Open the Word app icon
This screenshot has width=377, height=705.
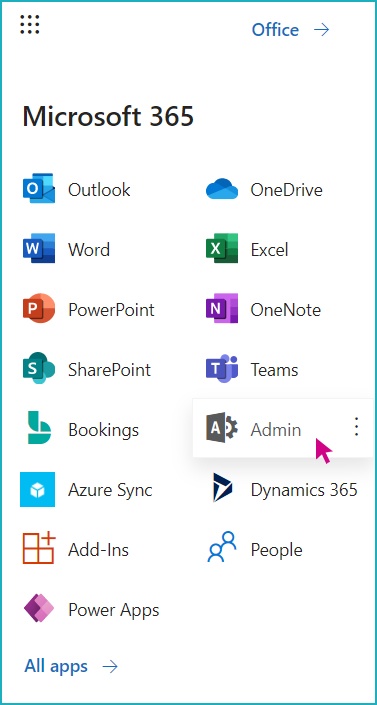click(39, 249)
